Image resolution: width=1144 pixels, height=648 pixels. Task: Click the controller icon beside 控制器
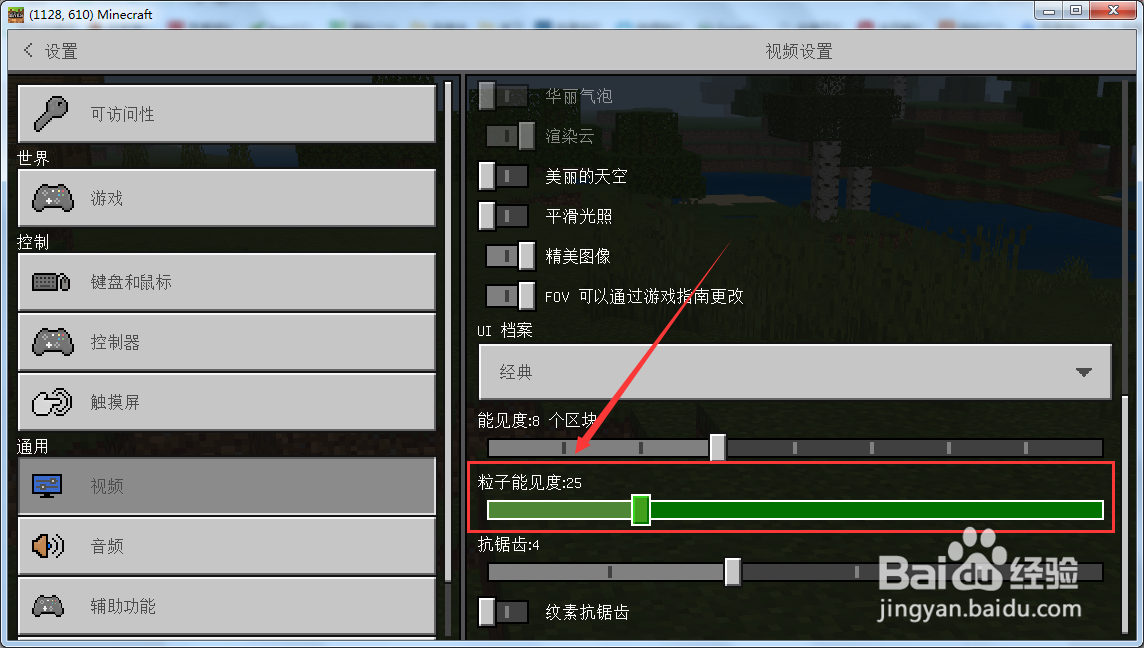click(x=53, y=342)
